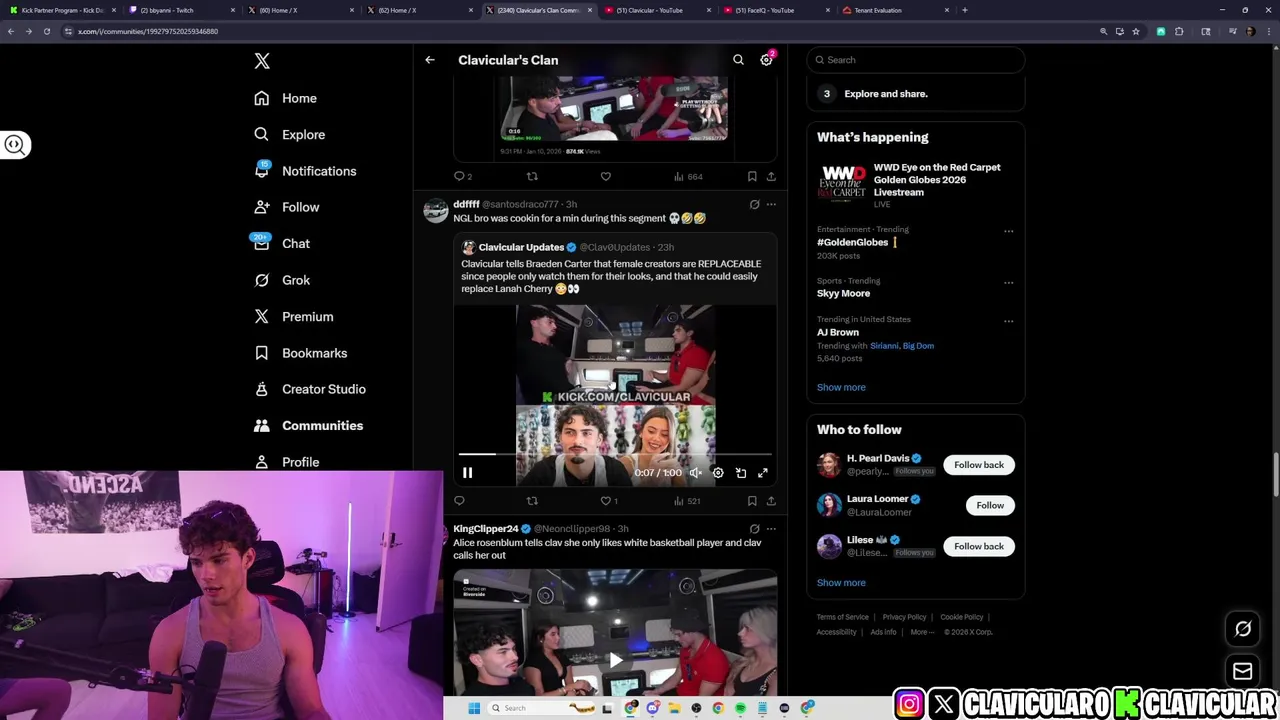The image size is (1280, 720).
Task: Toggle picture-in-picture for the video
Action: click(741, 473)
